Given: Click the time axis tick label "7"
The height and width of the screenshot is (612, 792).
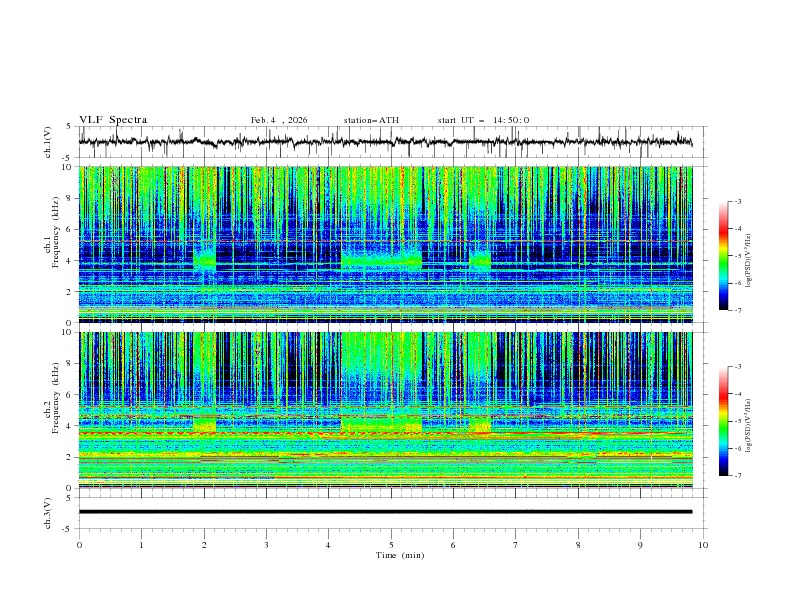Looking at the screenshot, I should click(x=516, y=545).
